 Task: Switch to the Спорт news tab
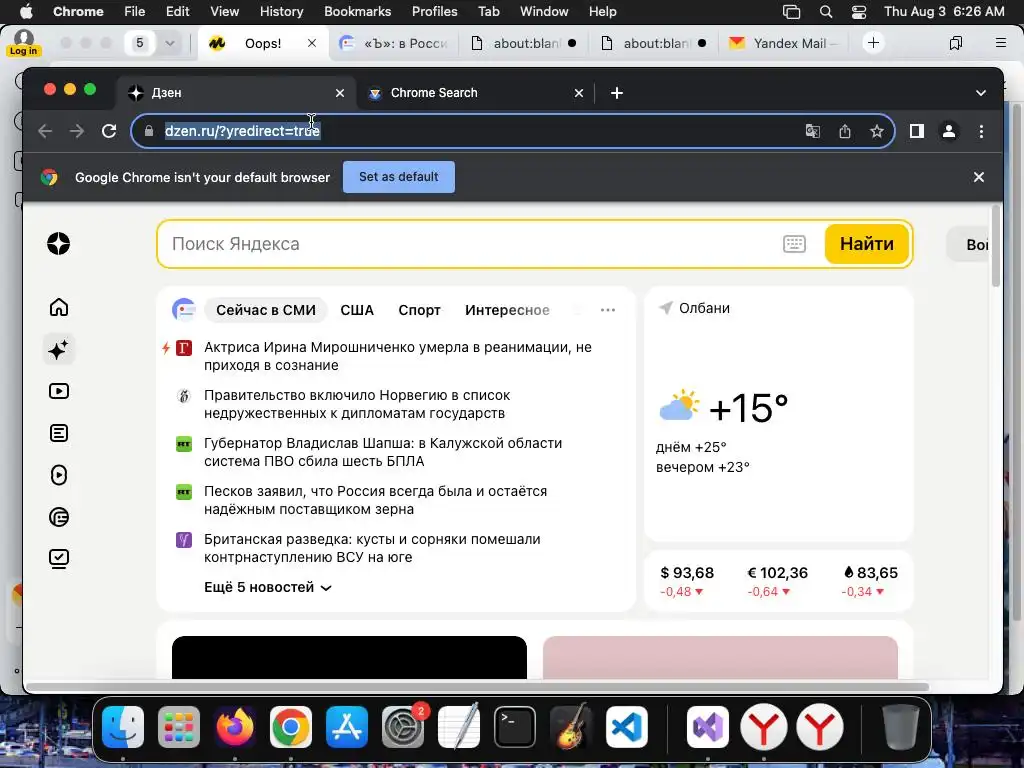419,310
